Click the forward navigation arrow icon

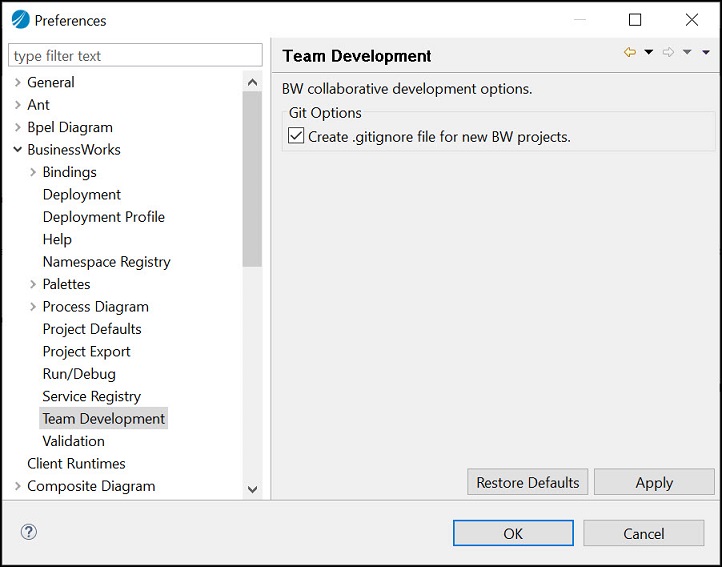[x=668, y=53]
